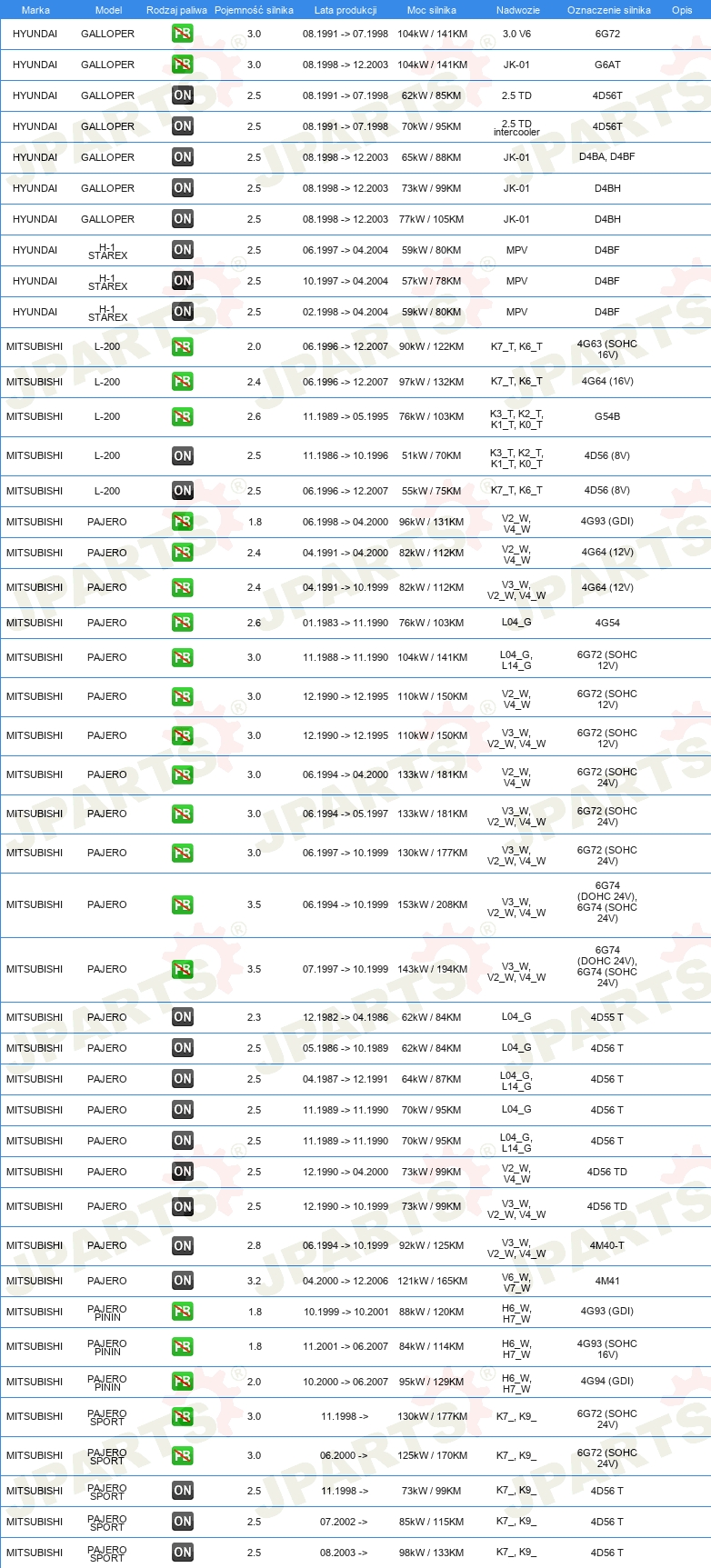Click petrol icon in Pajero Sport 125kW / 170KM row
Image resolution: width=711 pixels, height=1568 pixels.
[x=183, y=1456]
